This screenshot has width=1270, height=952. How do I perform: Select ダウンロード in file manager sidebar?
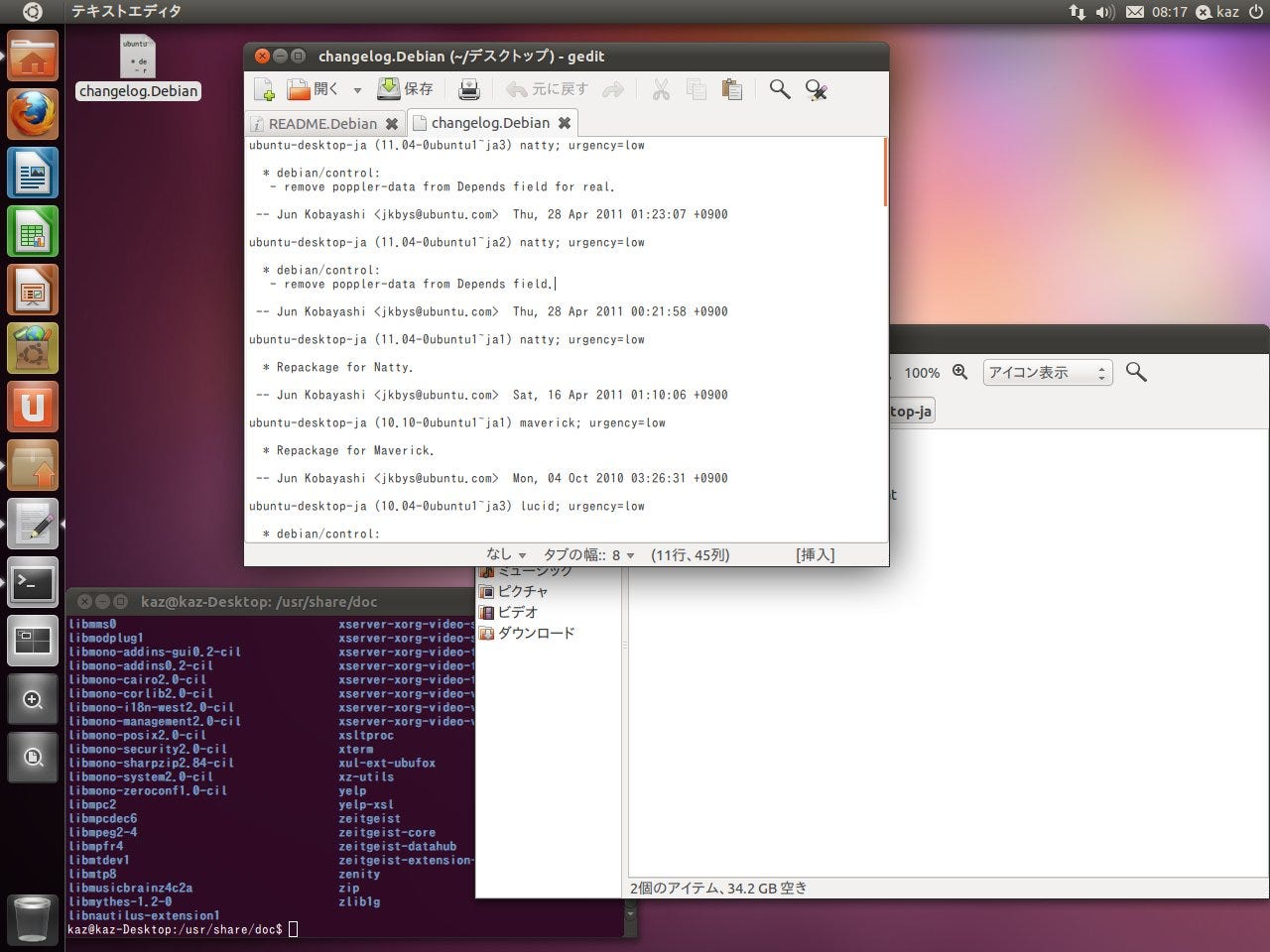[x=527, y=633]
